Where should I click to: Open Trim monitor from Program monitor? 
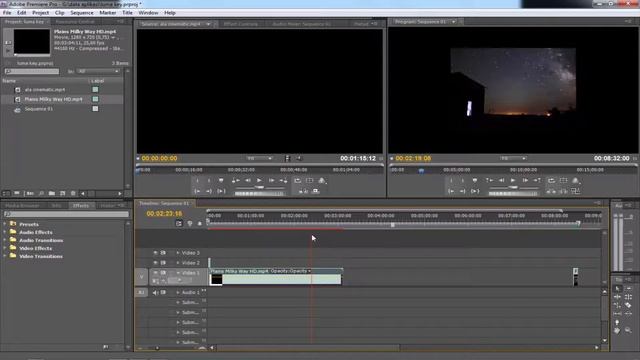tap(575, 191)
